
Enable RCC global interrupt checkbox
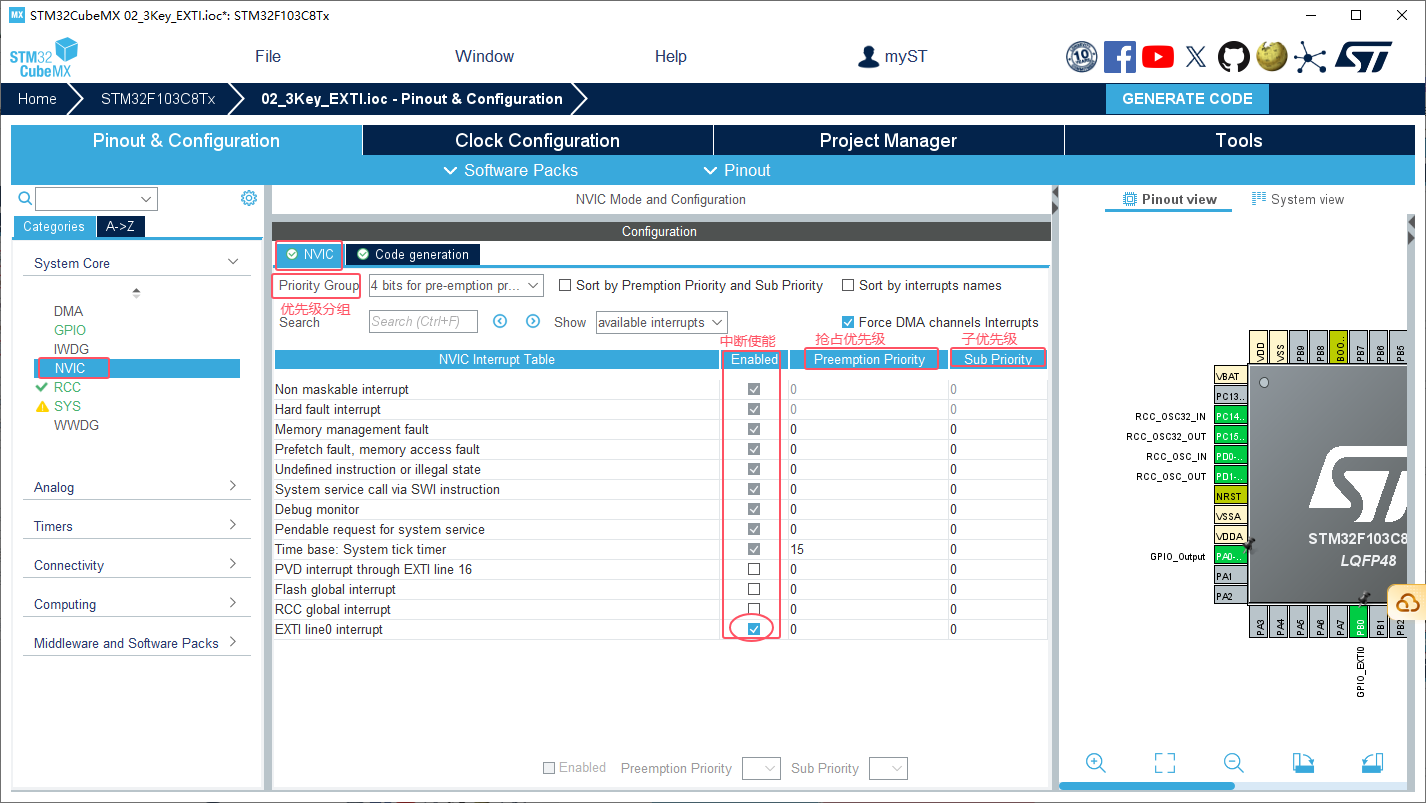tap(754, 609)
